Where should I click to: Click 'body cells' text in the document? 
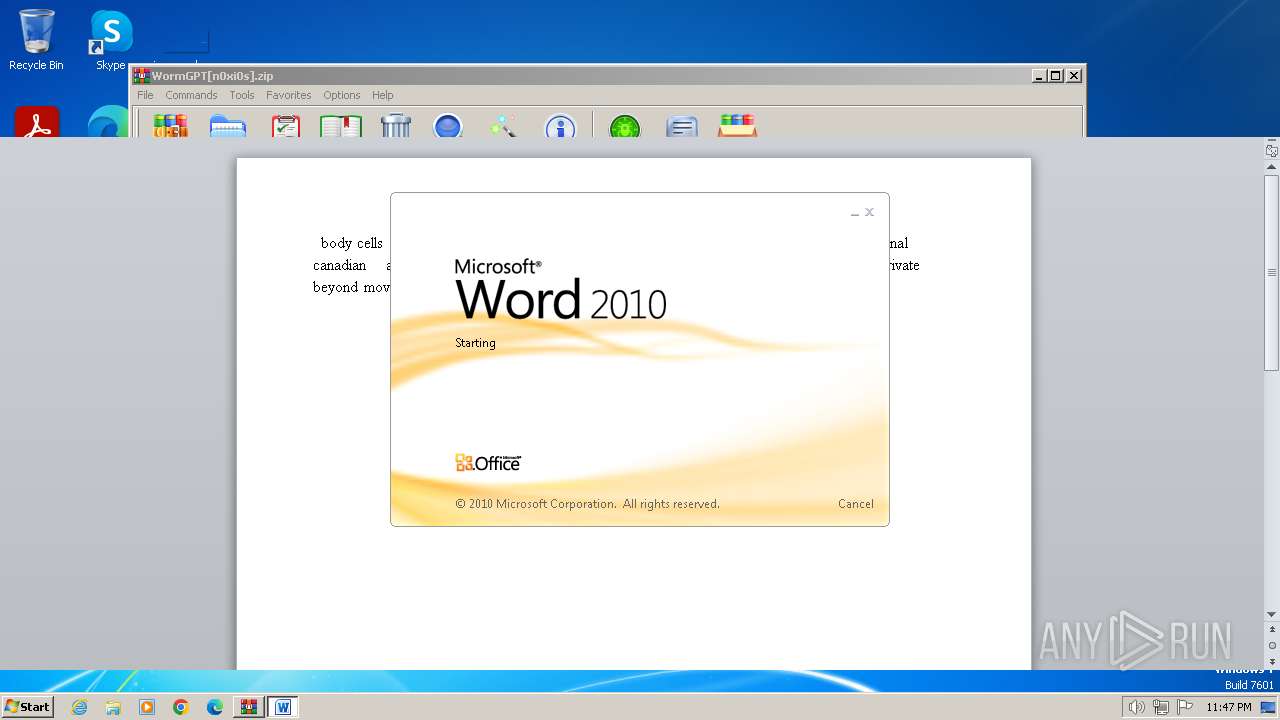click(x=352, y=243)
